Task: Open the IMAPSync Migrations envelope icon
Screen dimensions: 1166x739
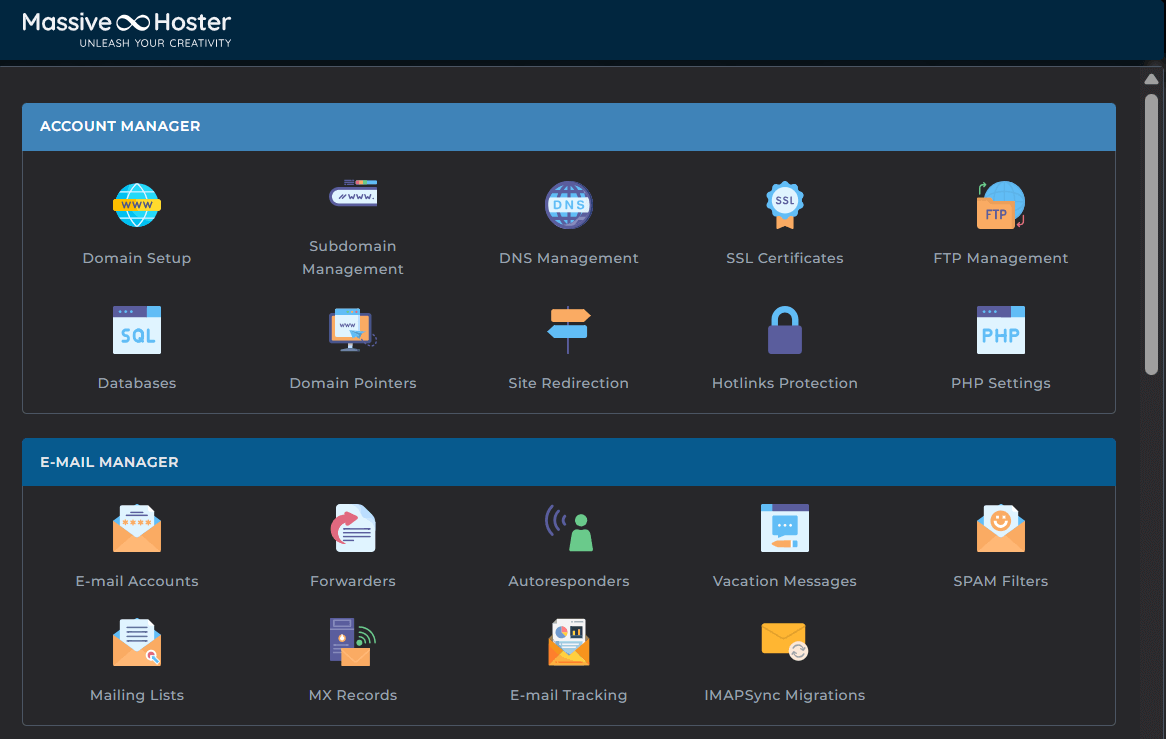Action: click(x=784, y=641)
